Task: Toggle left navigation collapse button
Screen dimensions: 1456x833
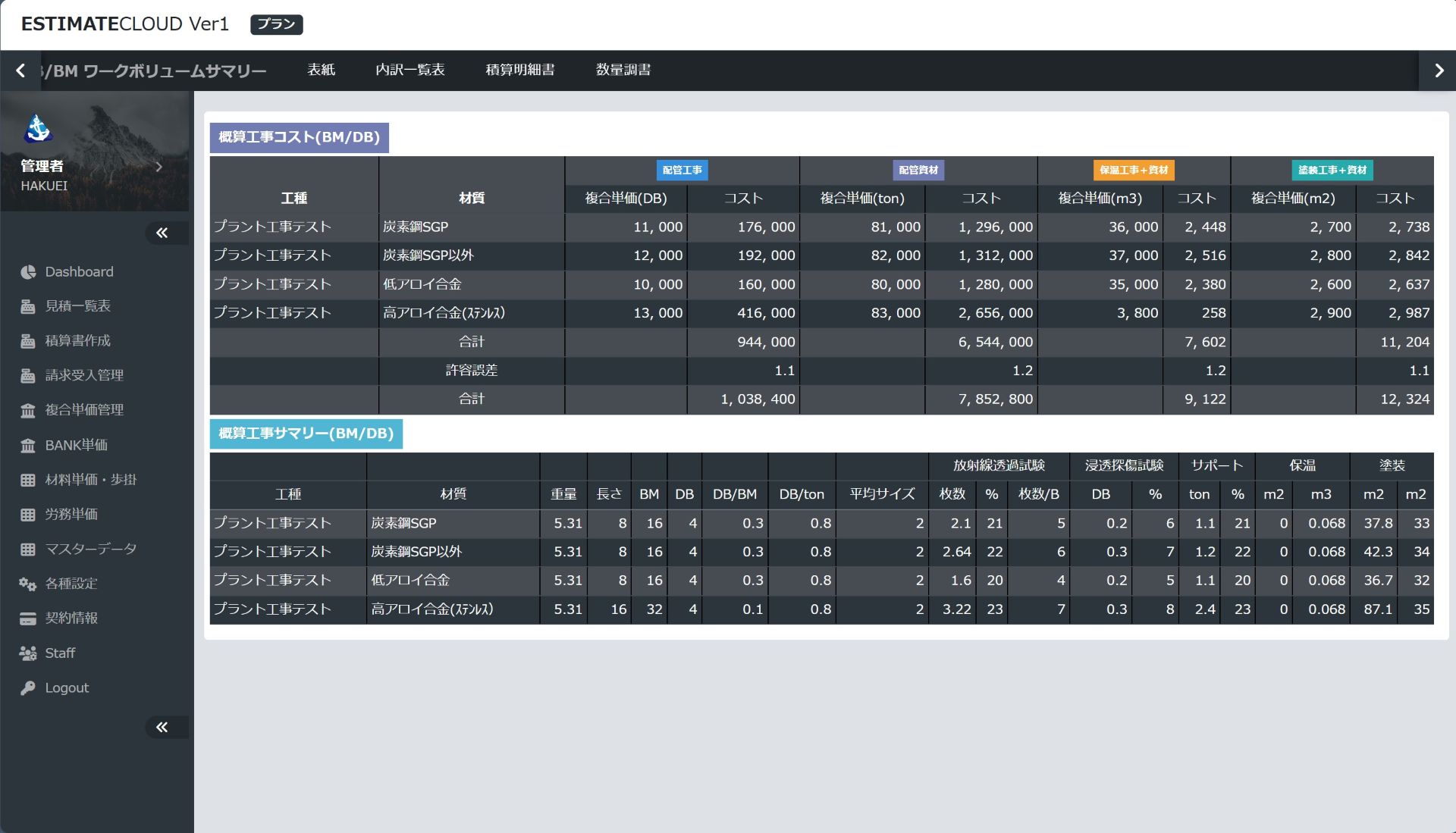Action: point(162,232)
